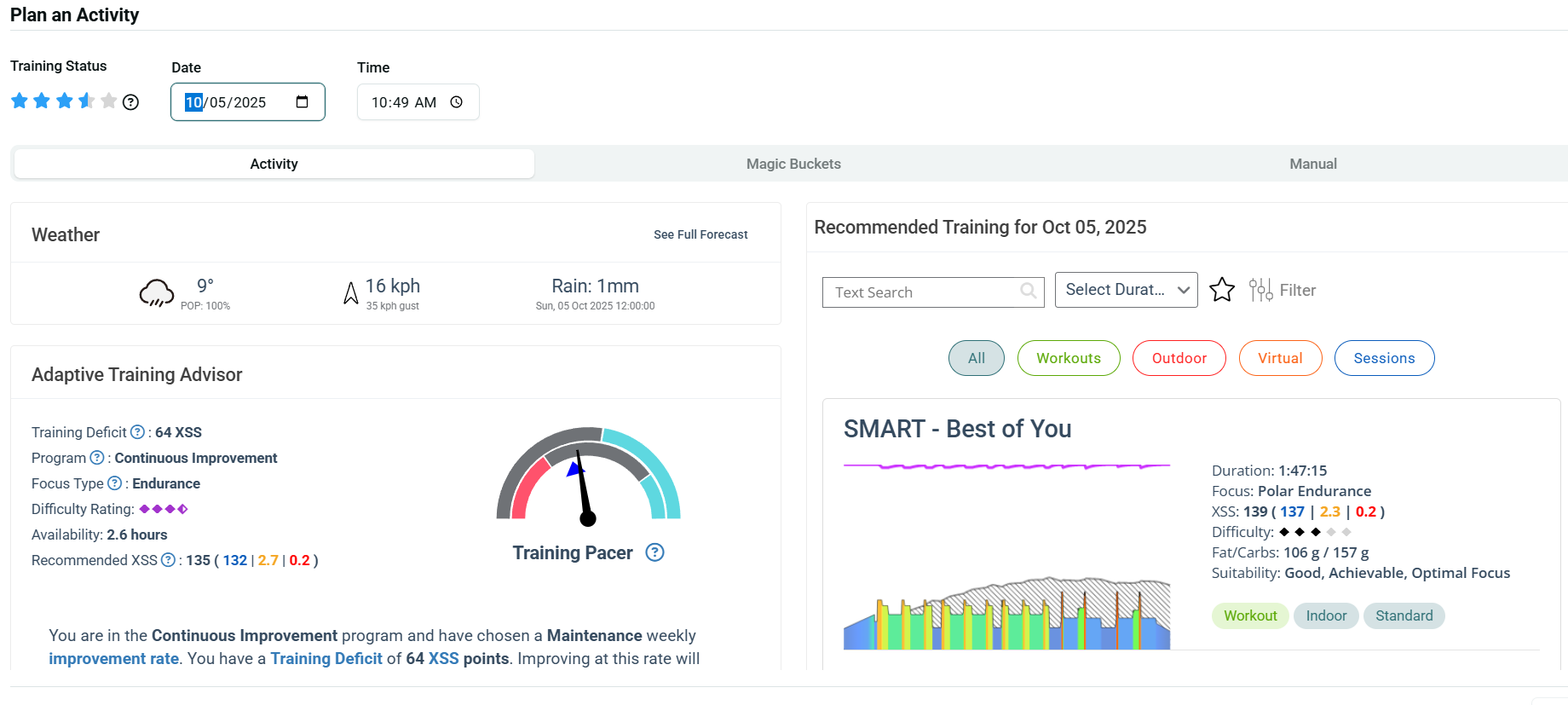The height and width of the screenshot is (705, 1568).
Task: Open the time picker clock icon
Action: point(457,102)
